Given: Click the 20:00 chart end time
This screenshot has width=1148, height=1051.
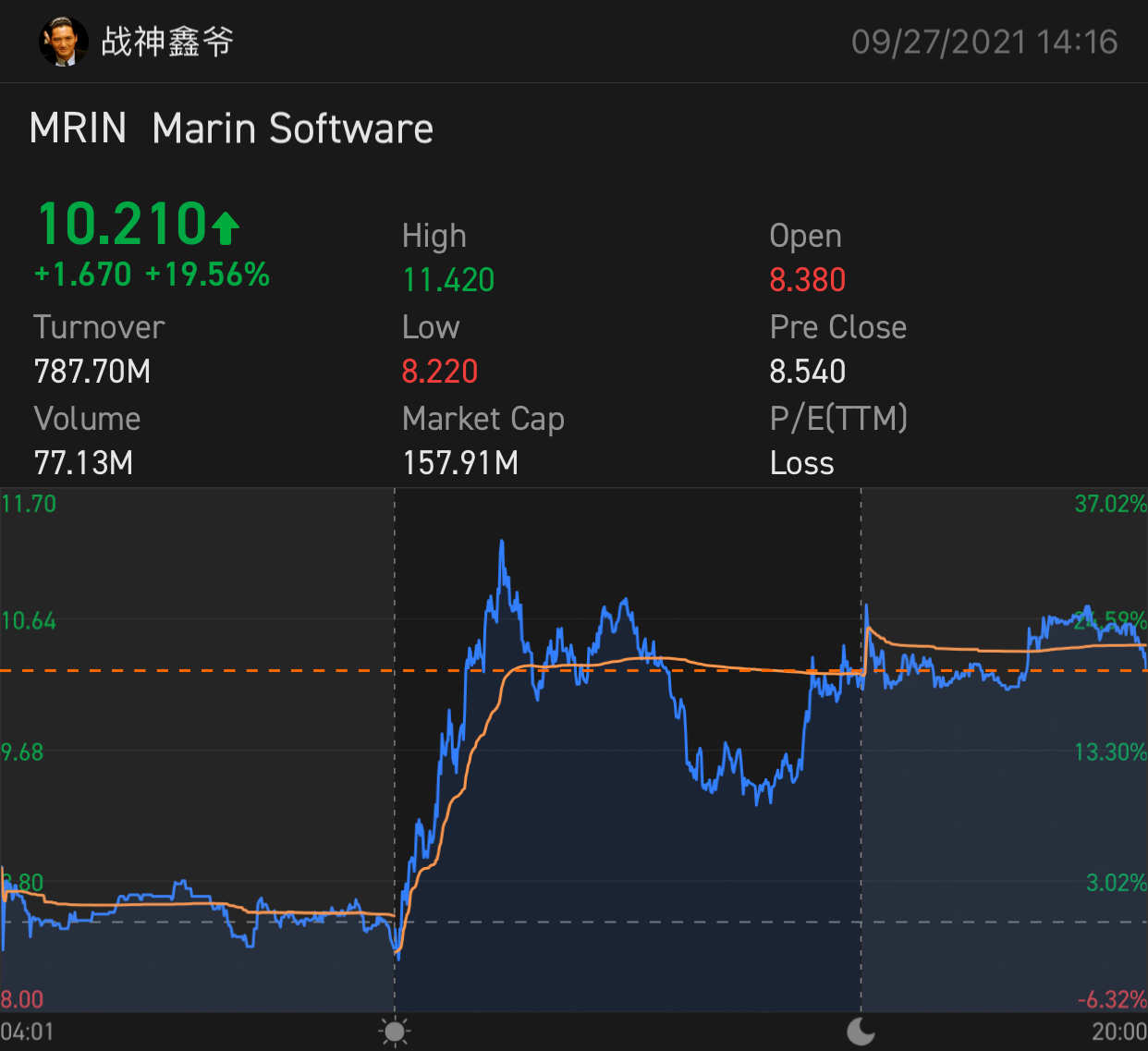Looking at the screenshot, I should point(1119,1032).
